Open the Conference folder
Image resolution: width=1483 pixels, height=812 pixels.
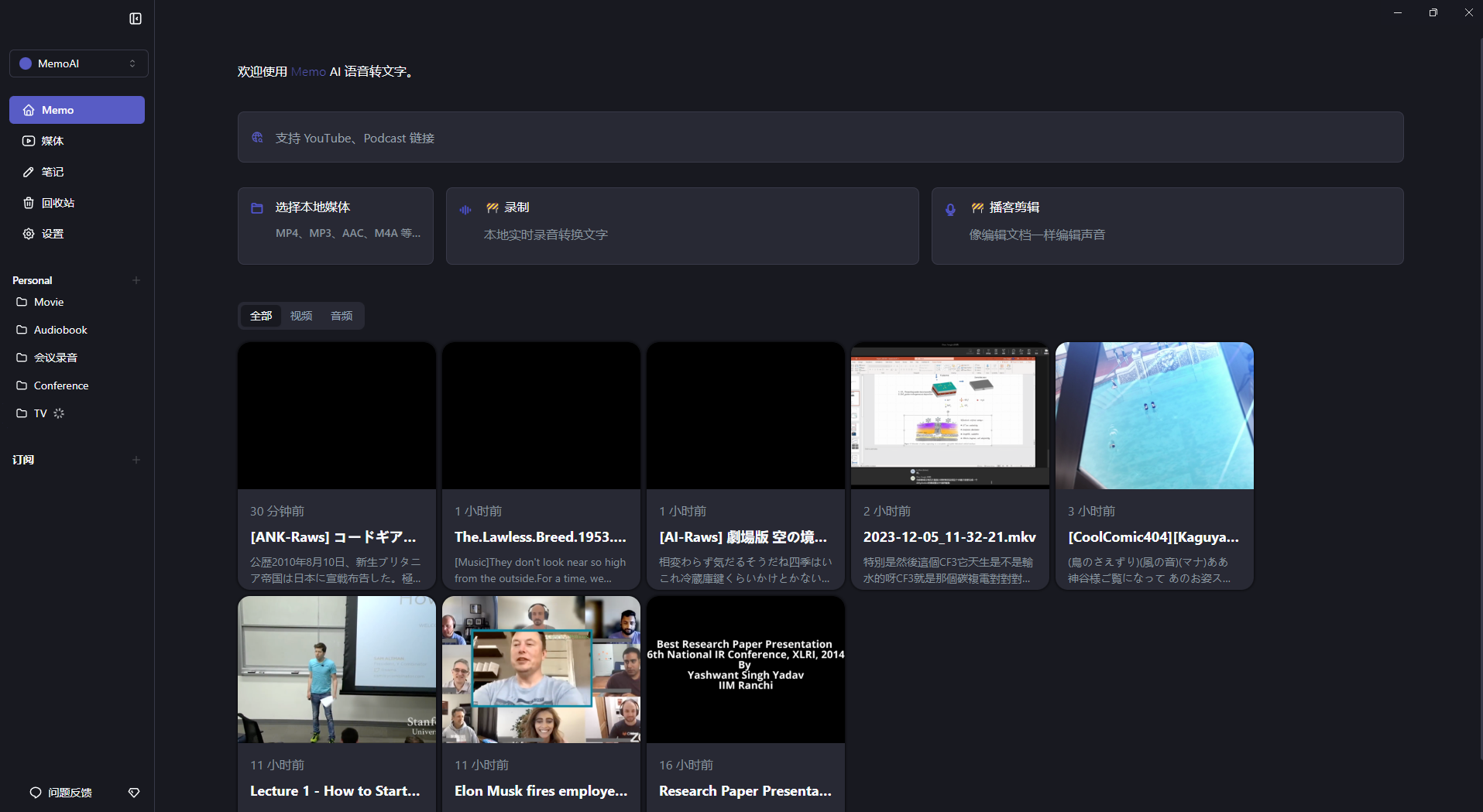59,385
